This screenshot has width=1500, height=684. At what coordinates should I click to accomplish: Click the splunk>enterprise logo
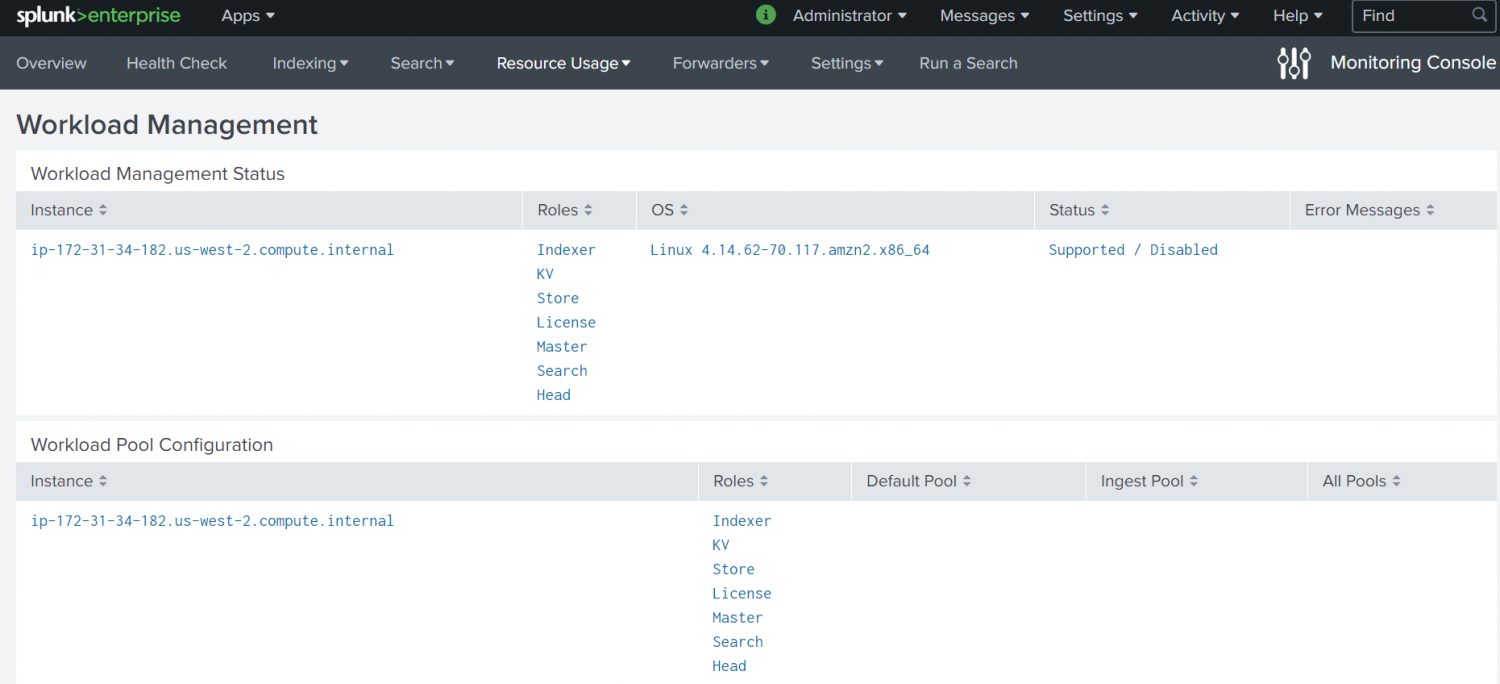[x=97, y=16]
